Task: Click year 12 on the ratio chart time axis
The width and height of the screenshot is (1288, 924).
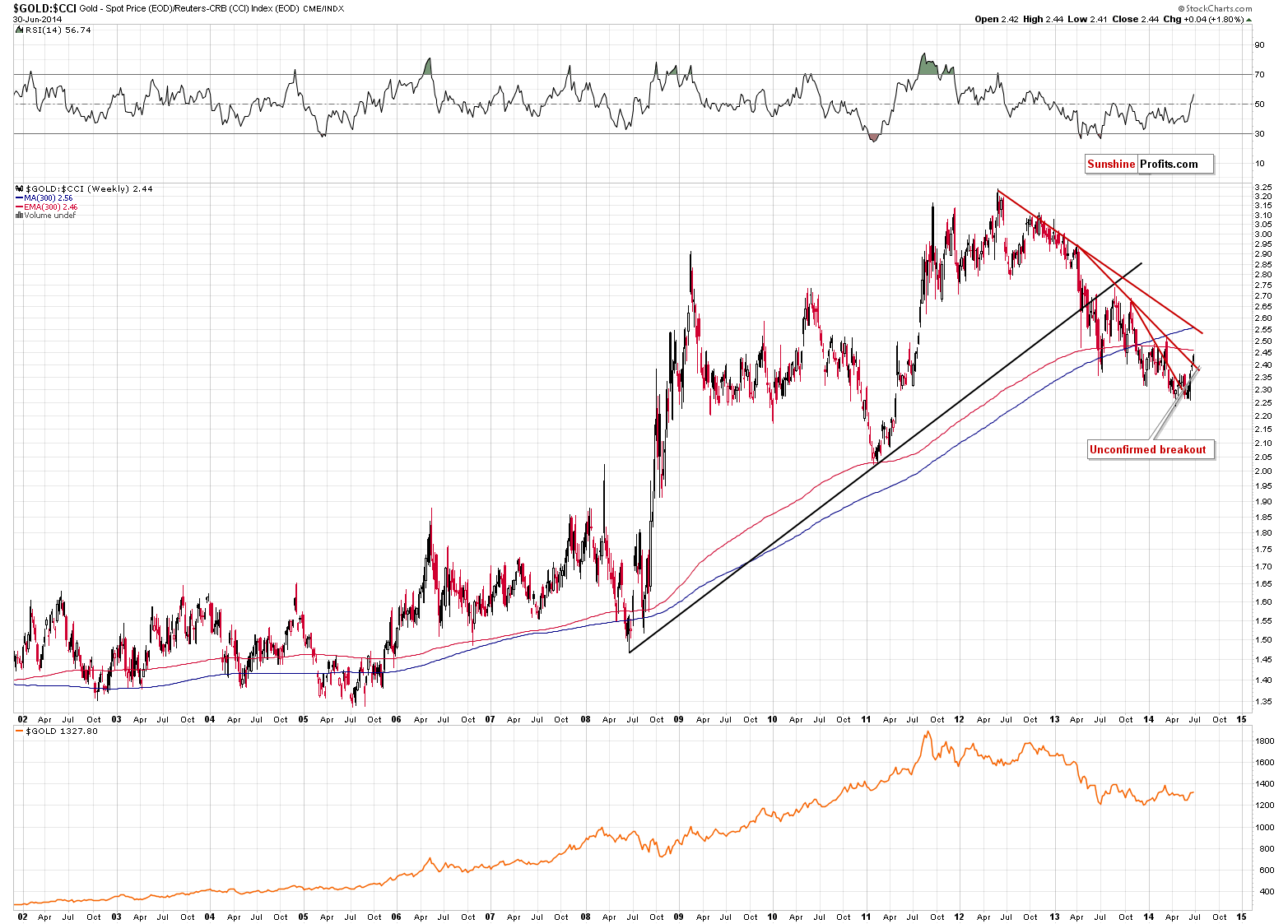Action: [x=960, y=719]
